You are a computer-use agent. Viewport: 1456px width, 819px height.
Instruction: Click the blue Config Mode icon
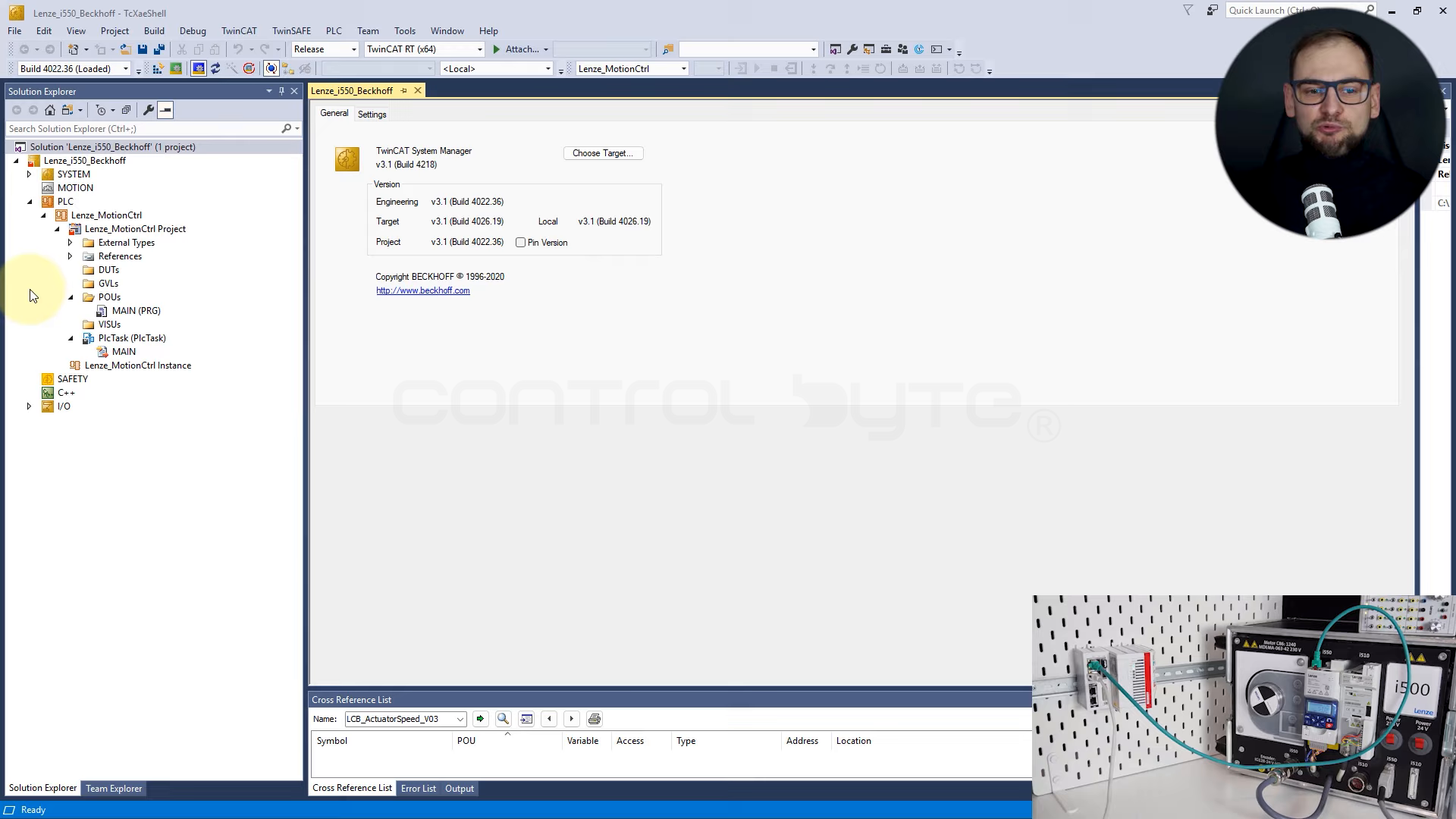[199, 69]
